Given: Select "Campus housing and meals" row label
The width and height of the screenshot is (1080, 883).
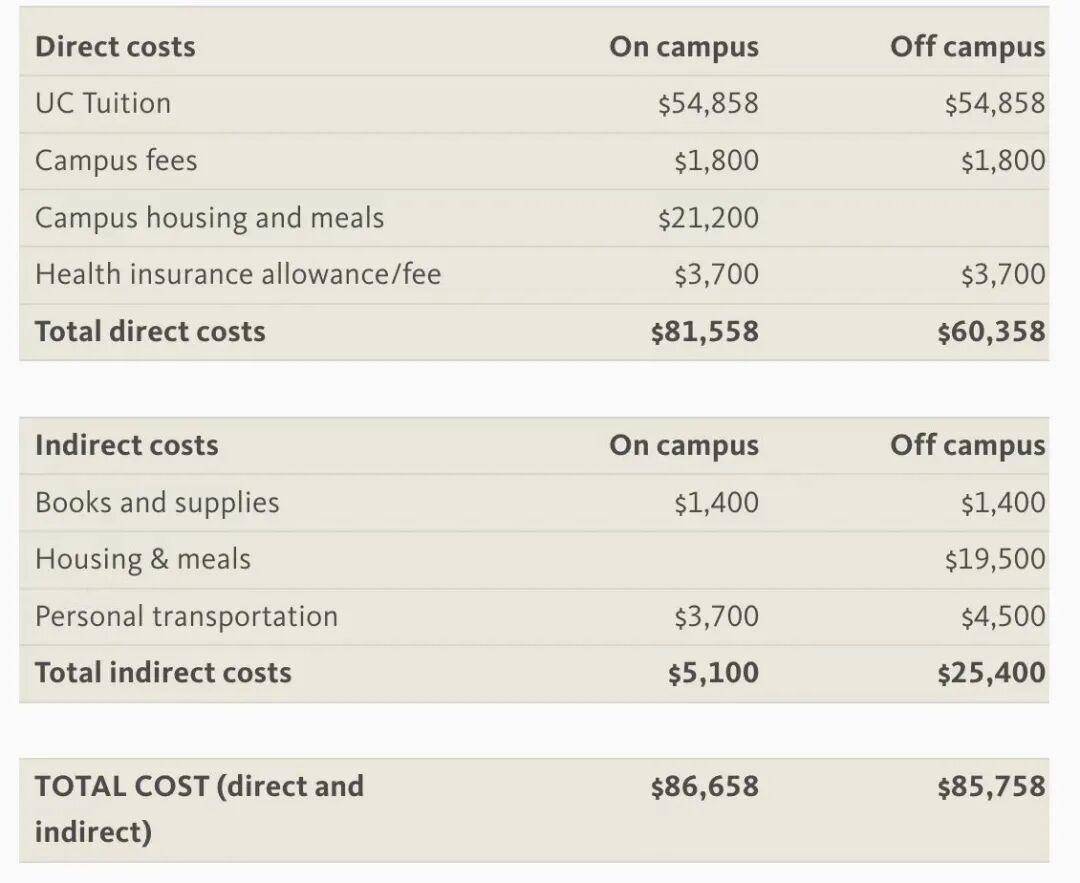Looking at the screenshot, I should pyautogui.click(x=209, y=218).
